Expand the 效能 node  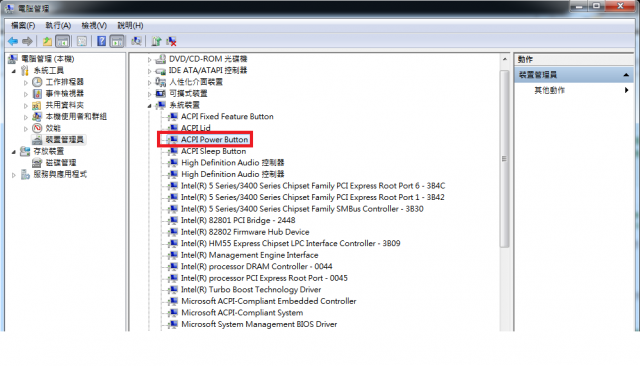26,129
